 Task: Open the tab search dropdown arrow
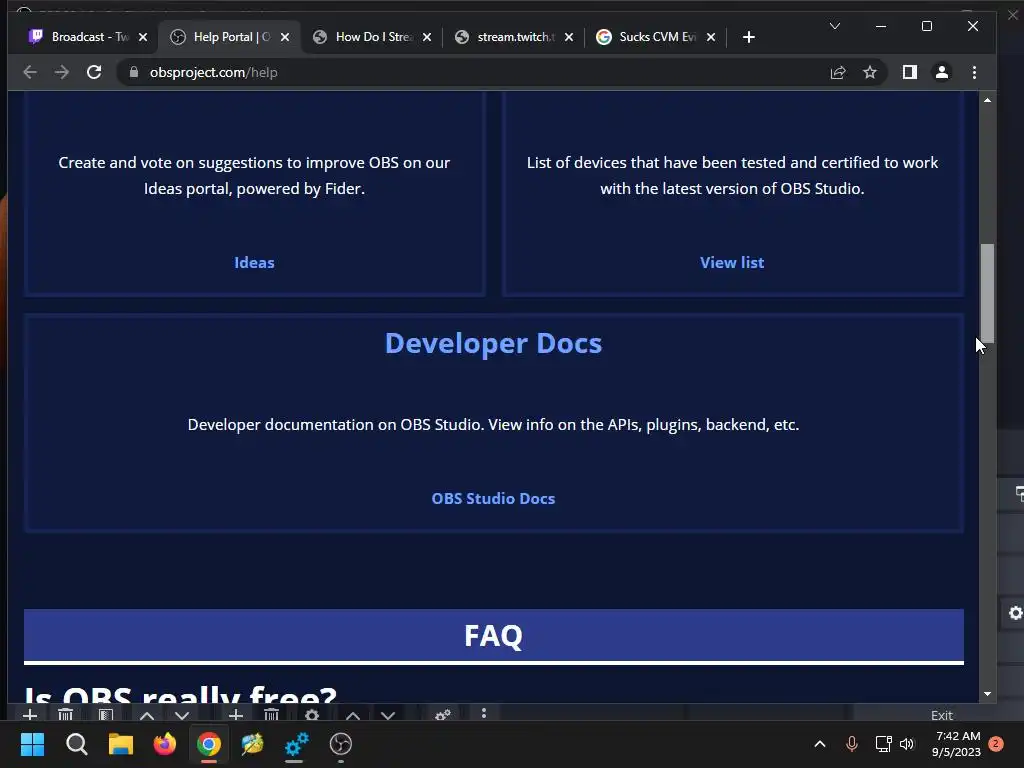pos(835,26)
